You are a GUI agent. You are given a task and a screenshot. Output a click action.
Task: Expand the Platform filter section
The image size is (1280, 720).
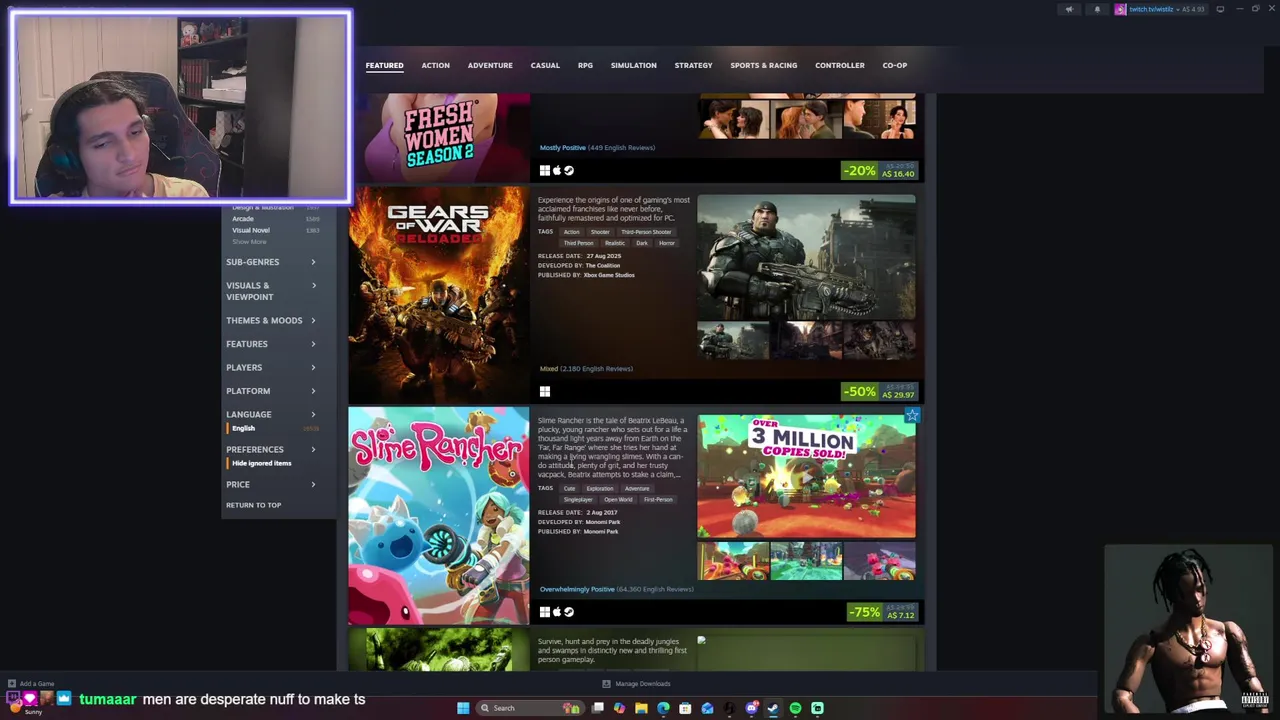click(271, 391)
